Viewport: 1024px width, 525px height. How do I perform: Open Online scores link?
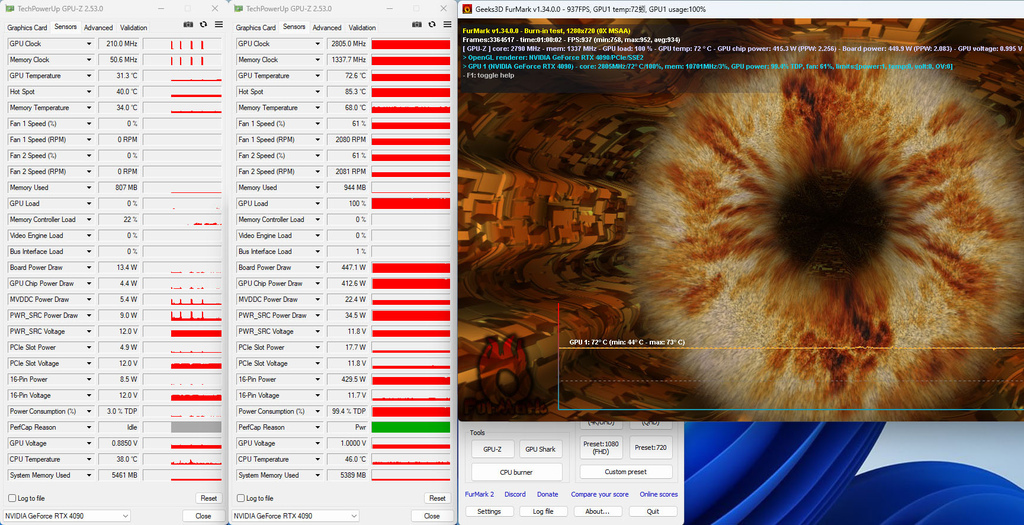658,494
